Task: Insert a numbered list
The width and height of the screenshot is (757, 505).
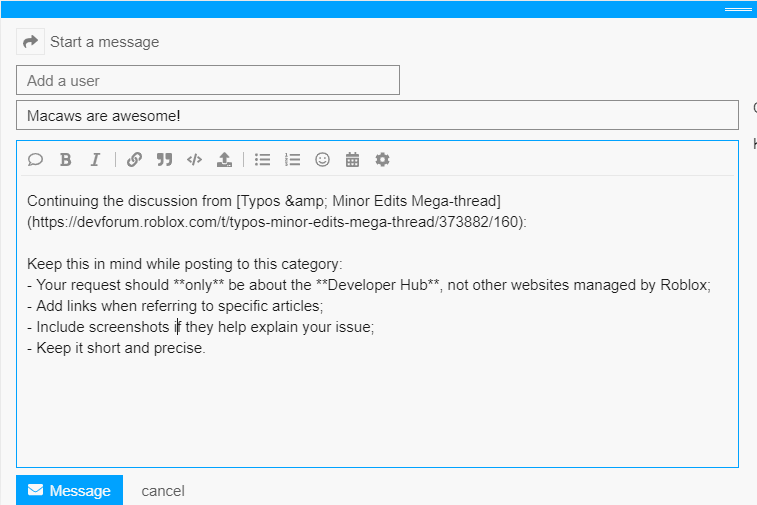Action: click(293, 159)
